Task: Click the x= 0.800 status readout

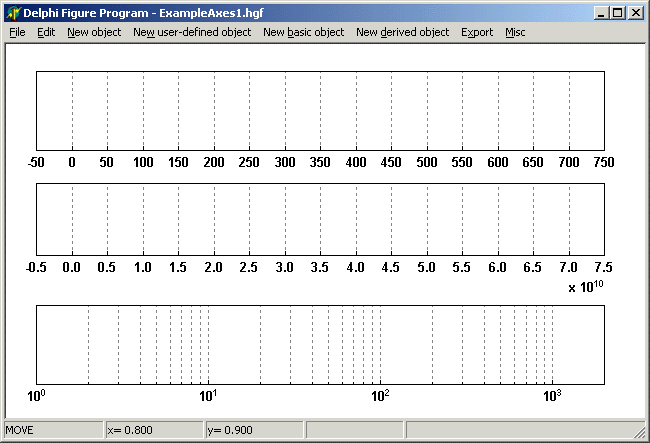Action: [154, 430]
